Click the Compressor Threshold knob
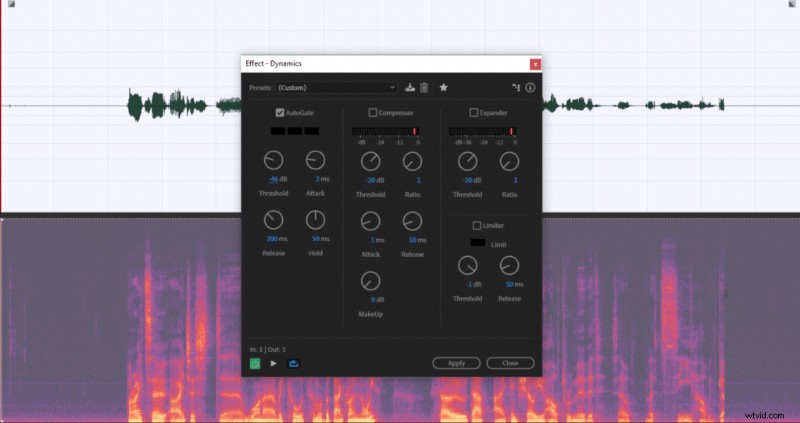This screenshot has width=800, height=423. point(370,161)
